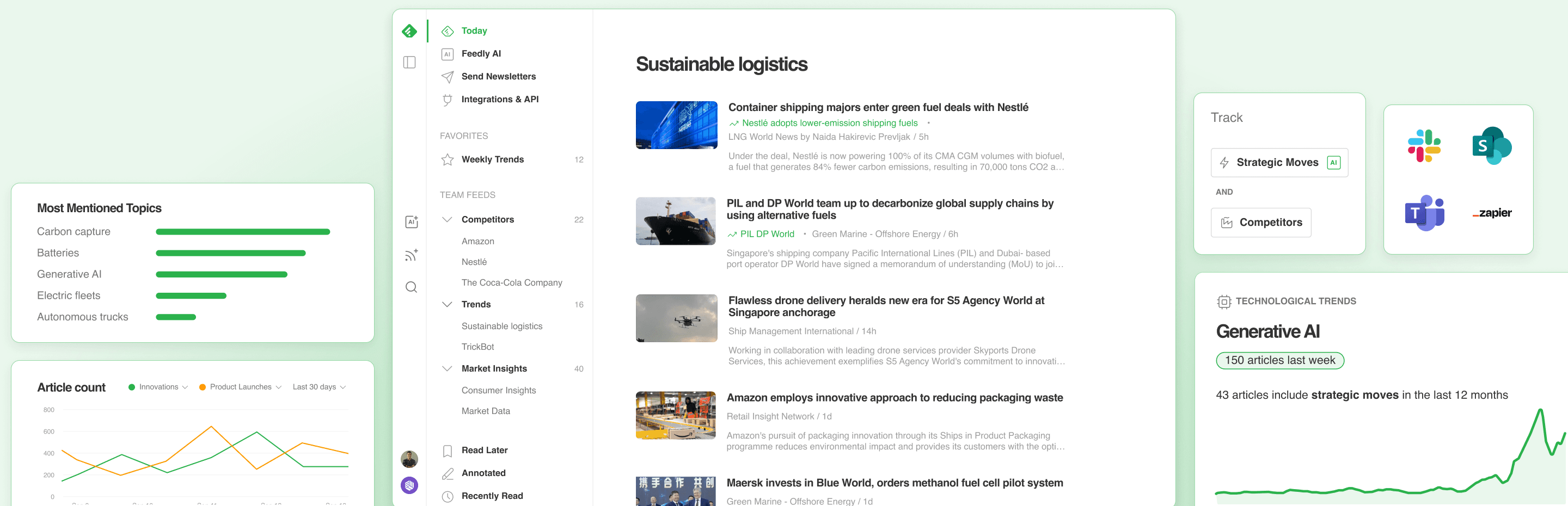The height and width of the screenshot is (506, 1568).
Task: Click the cargo ship article thumbnail
Action: pos(676,221)
